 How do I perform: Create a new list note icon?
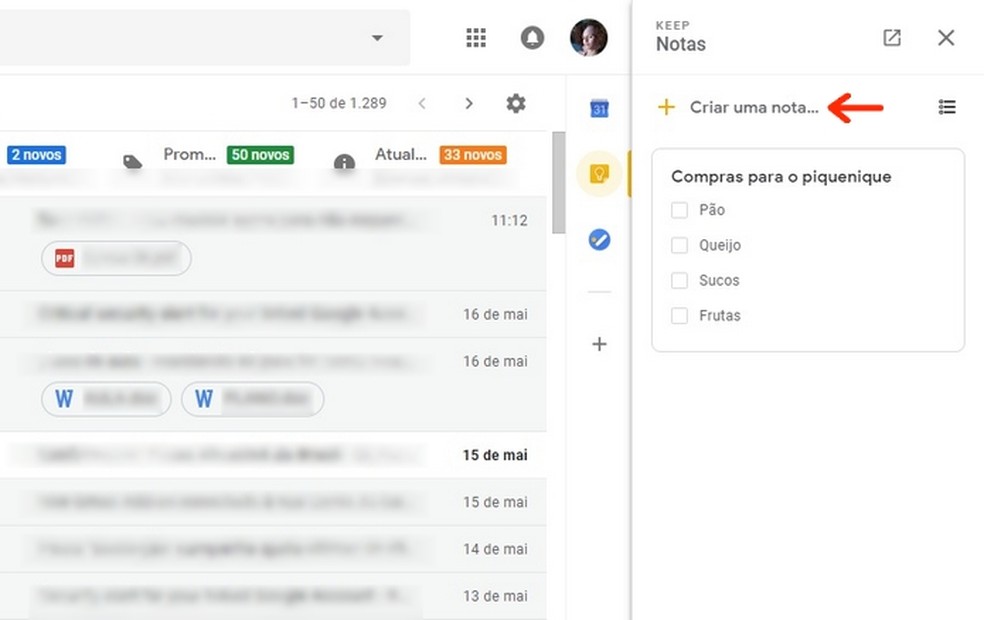pyautogui.click(x=947, y=107)
